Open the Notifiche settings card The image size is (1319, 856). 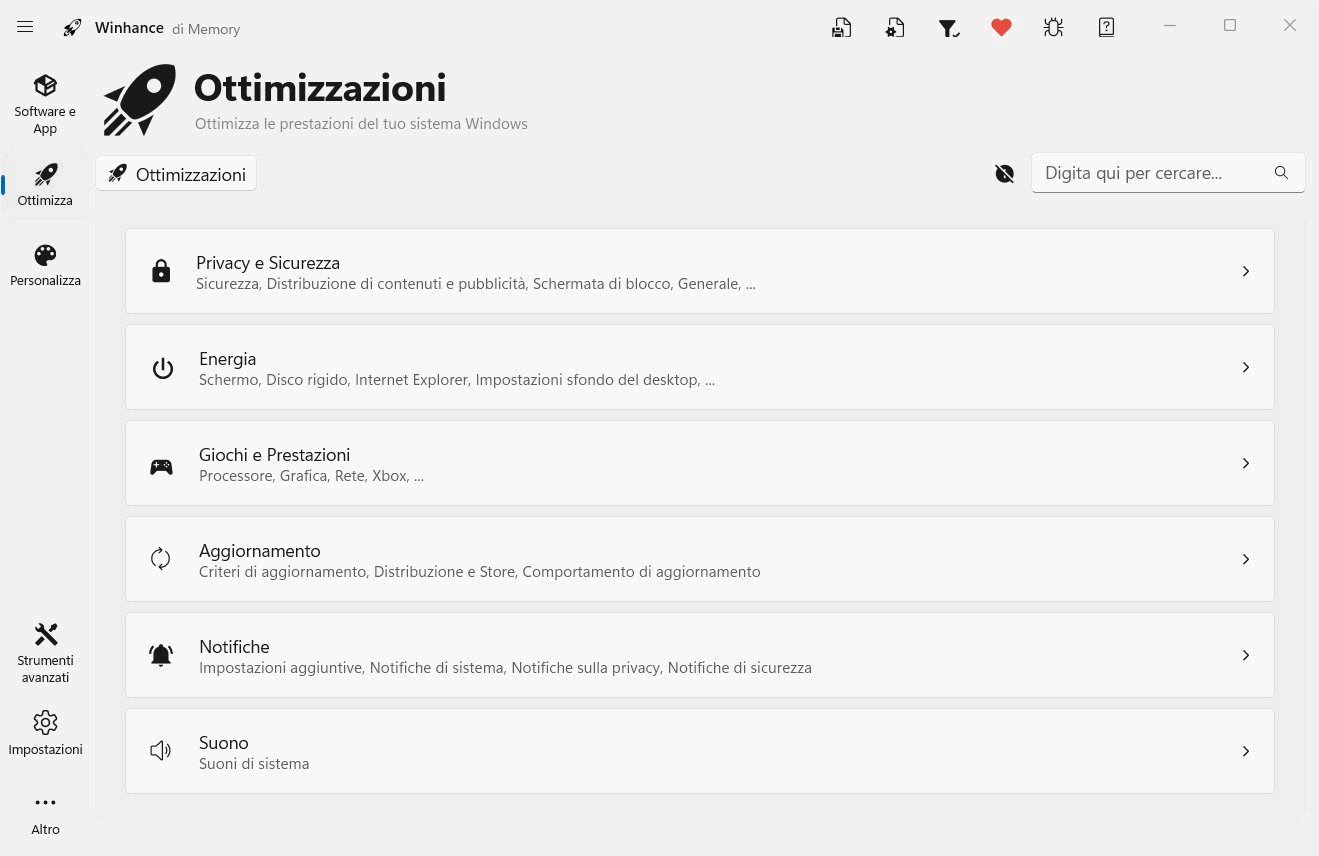700,654
